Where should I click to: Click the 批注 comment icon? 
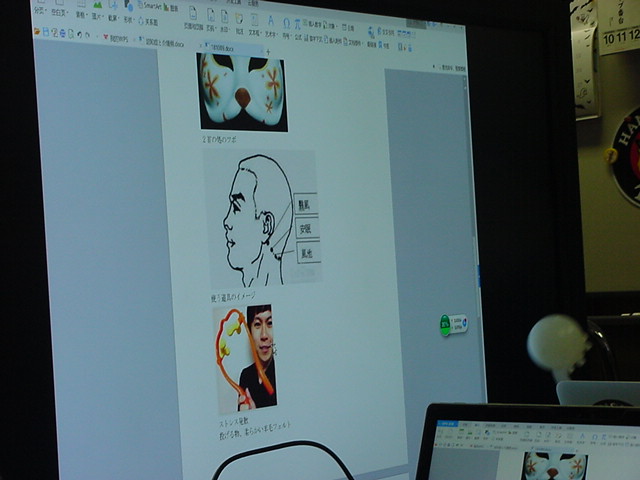[240, 18]
